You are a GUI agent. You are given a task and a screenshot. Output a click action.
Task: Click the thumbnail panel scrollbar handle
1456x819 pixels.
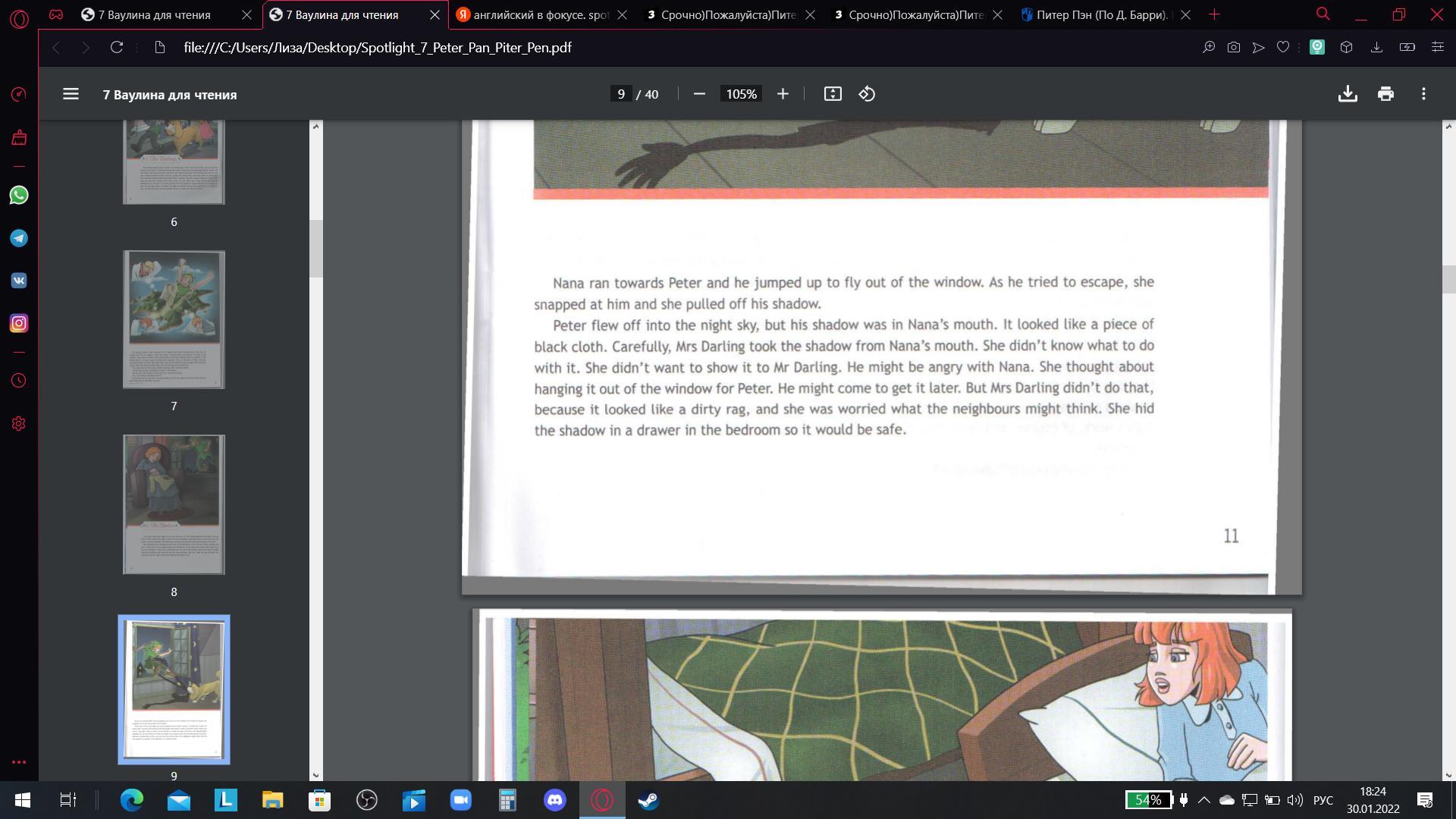tap(316, 249)
